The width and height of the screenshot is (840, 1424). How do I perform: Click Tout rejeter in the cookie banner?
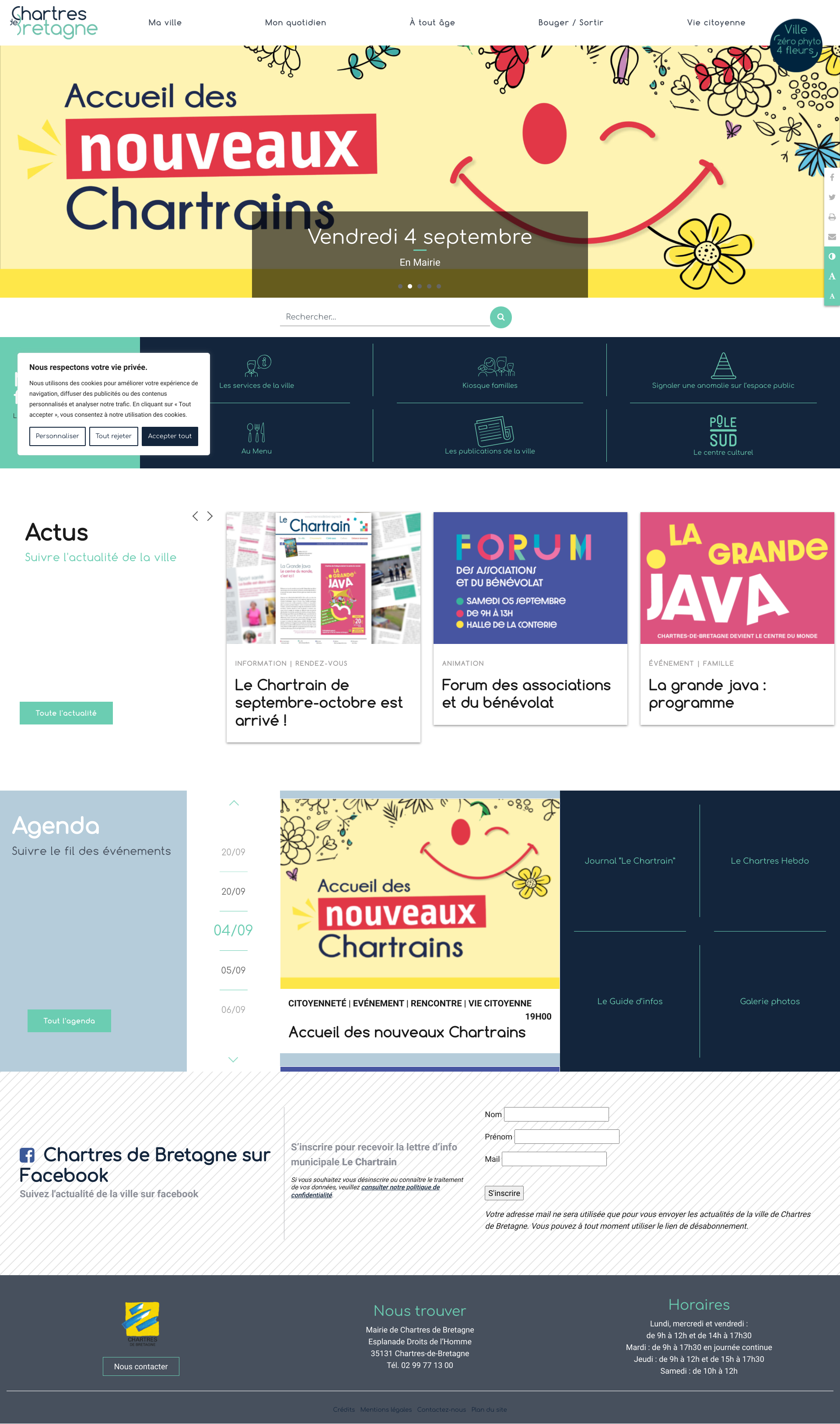[113, 436]
